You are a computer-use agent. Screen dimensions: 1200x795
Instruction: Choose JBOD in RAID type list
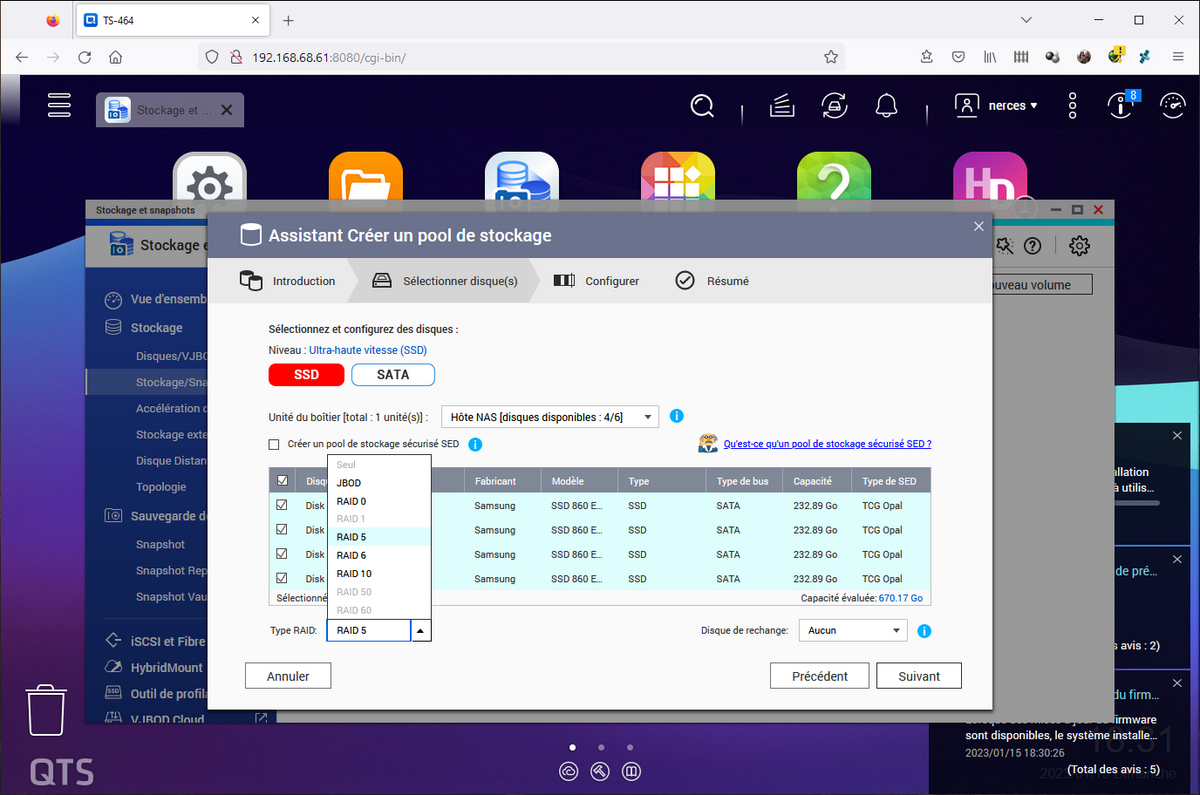[x=379, y=483]
